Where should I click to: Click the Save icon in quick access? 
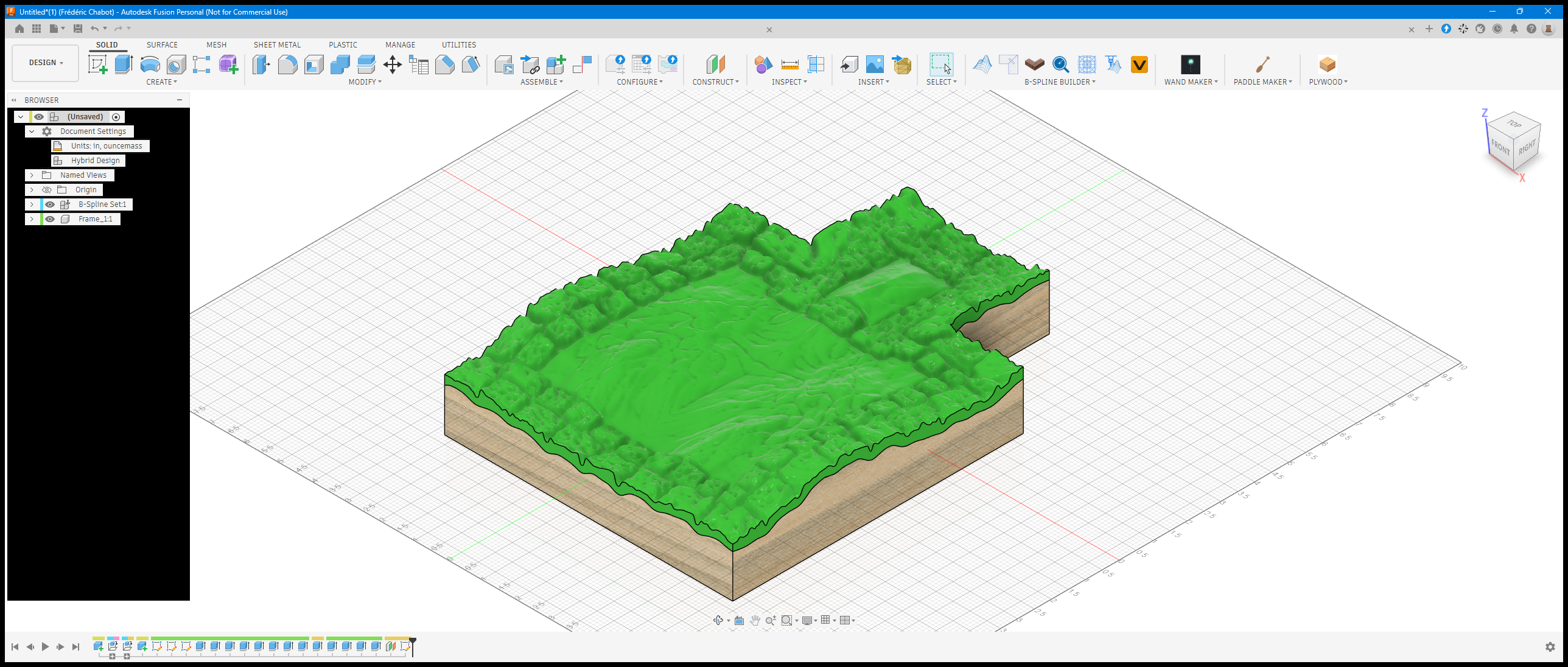pos(77,29)
